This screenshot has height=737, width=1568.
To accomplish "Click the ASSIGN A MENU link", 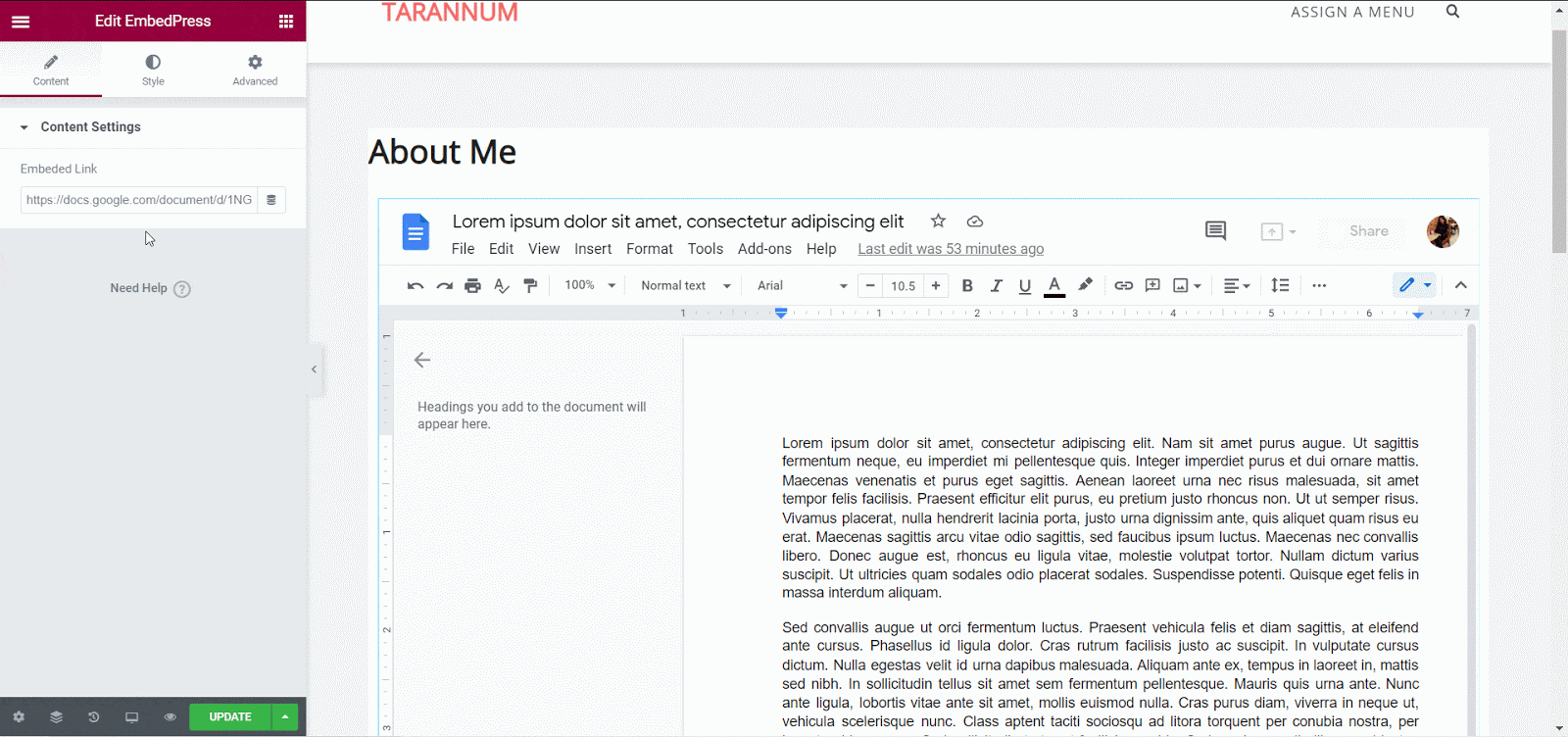I will tap(1352, 12).
